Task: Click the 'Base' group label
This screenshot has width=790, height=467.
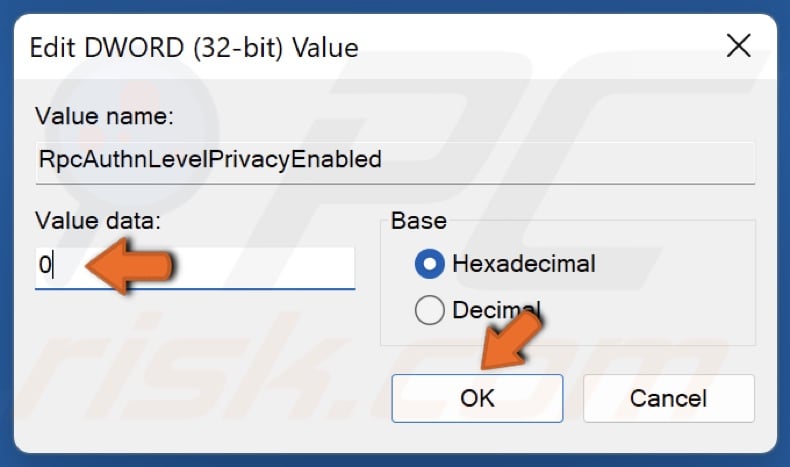Action: coord(419,221)
